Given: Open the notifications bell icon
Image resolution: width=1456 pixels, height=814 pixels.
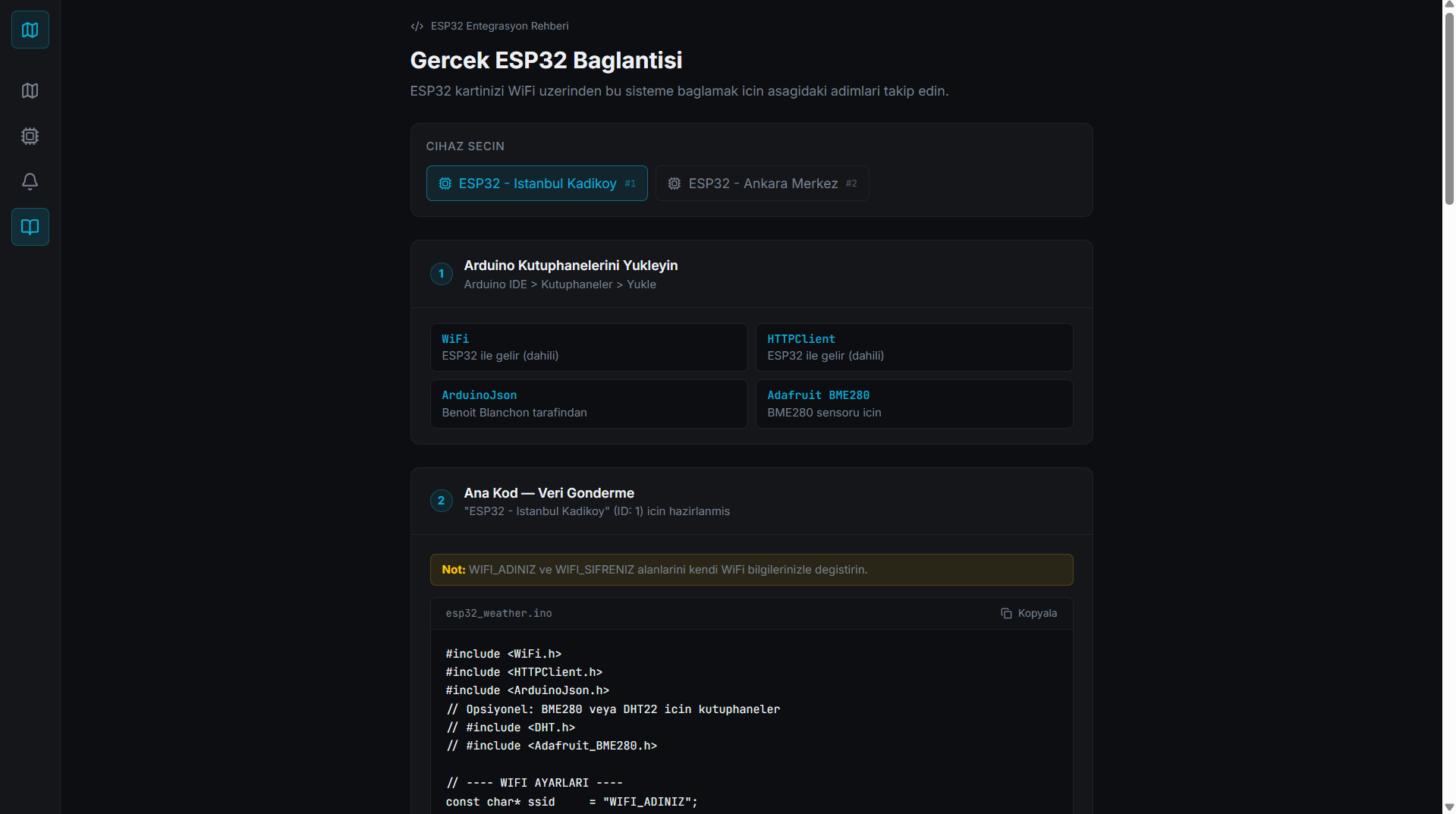Looking at the screenshot, I should pos(30,181).
